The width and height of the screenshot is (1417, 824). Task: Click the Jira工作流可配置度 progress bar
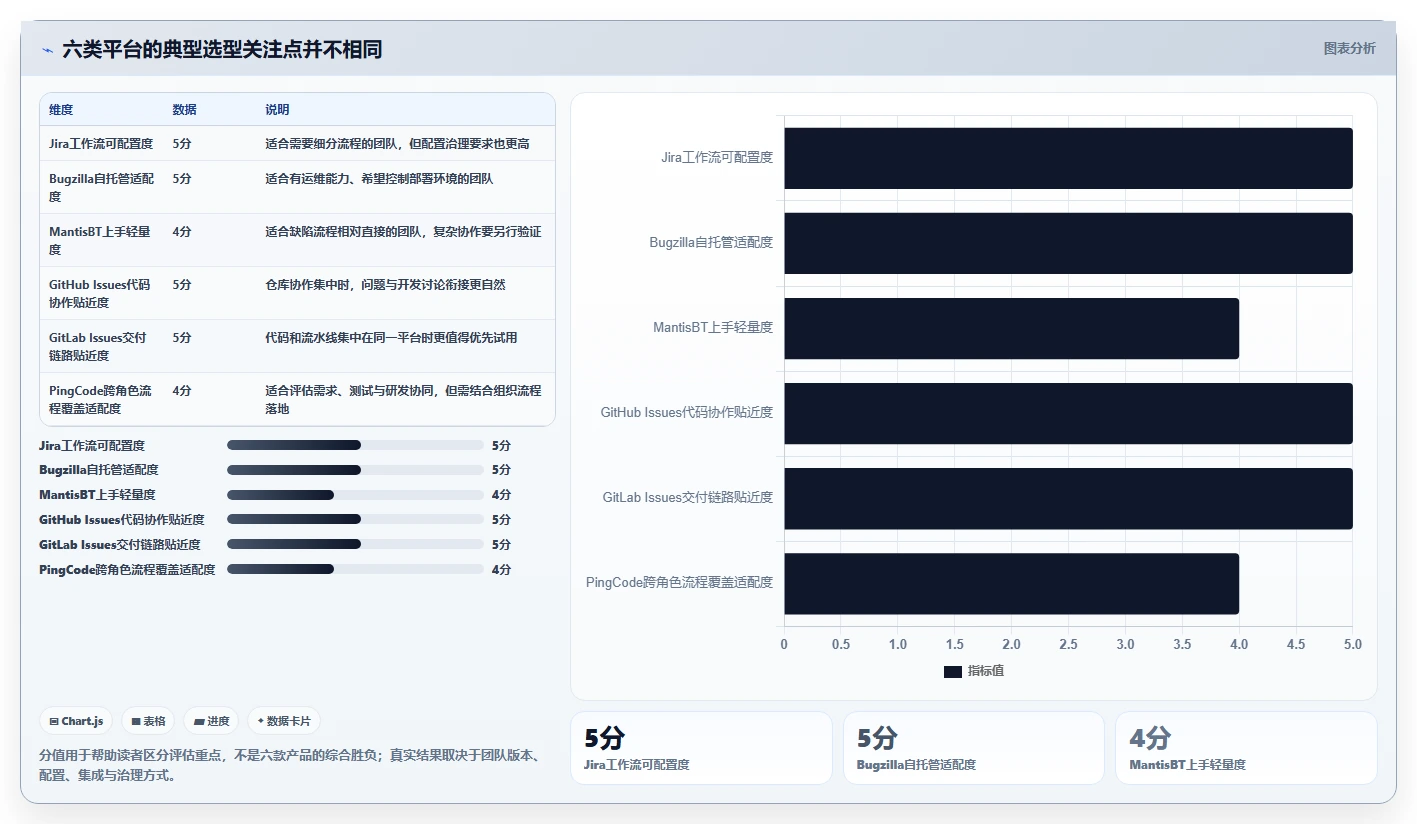coord(355,445)
